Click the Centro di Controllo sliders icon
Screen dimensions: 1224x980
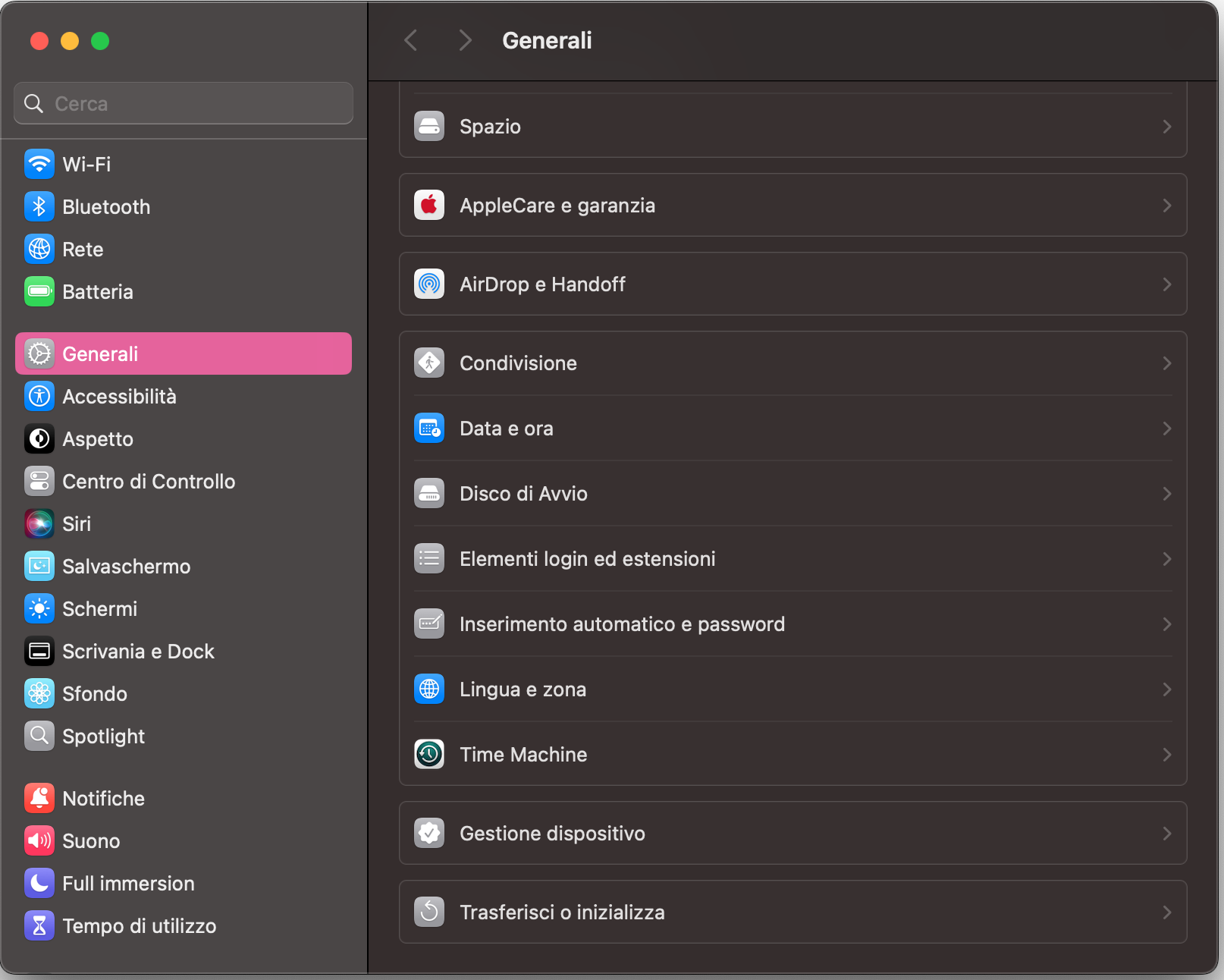pyautogui.click(x=39, y=481)
